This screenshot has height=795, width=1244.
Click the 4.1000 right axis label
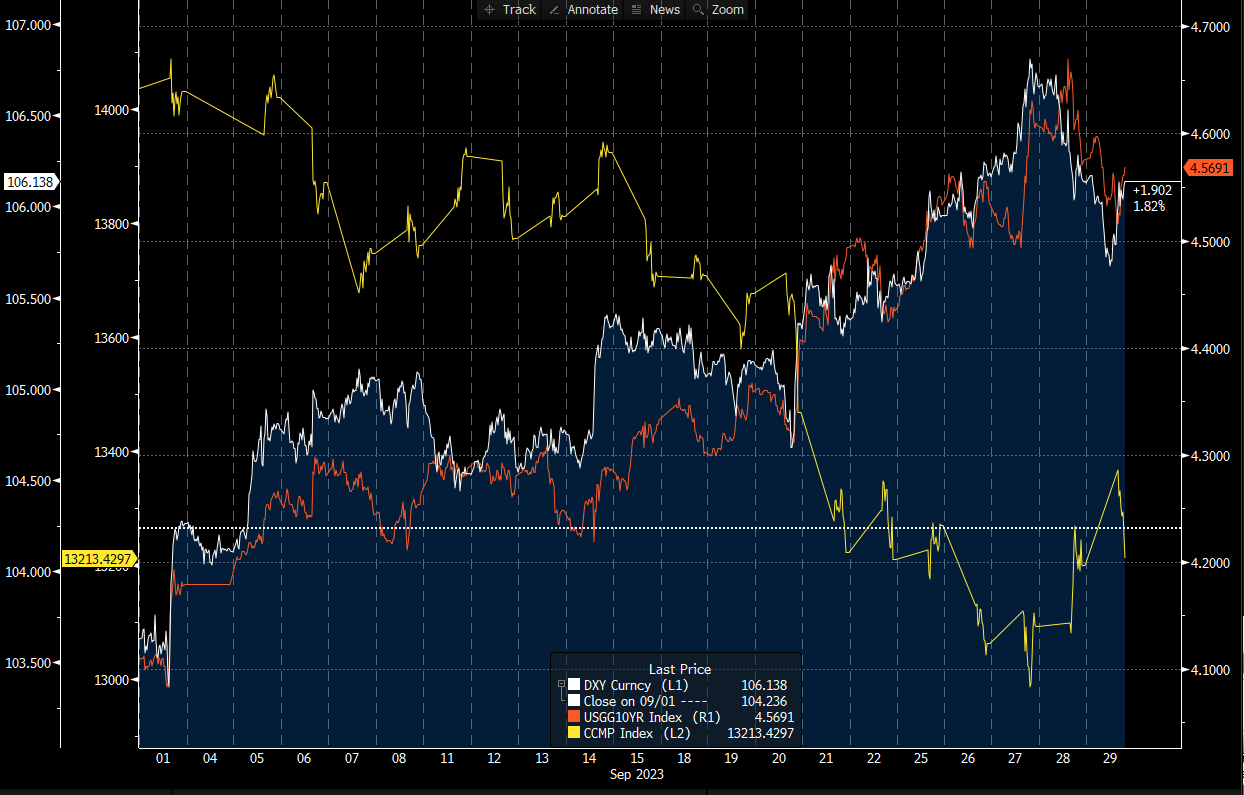tap(1211, 670)
